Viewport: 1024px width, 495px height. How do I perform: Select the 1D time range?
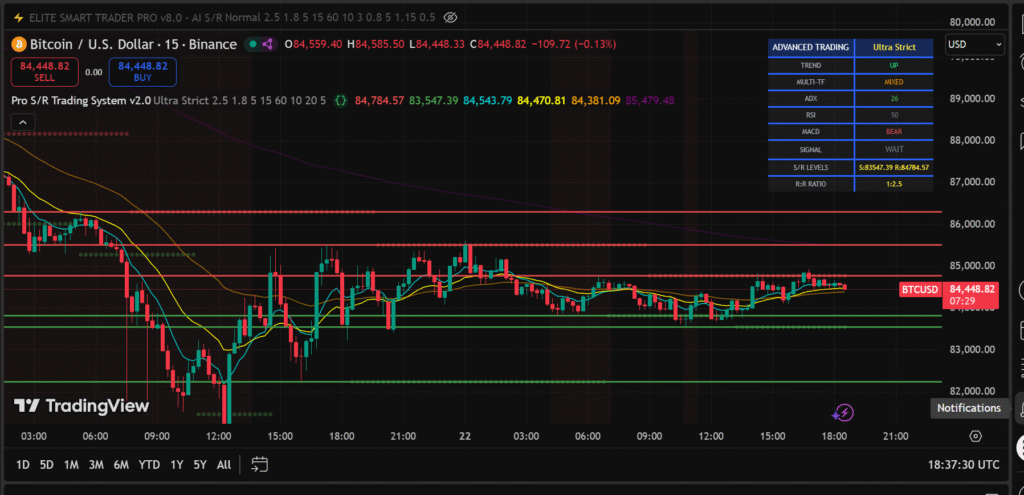click(22, 464)
